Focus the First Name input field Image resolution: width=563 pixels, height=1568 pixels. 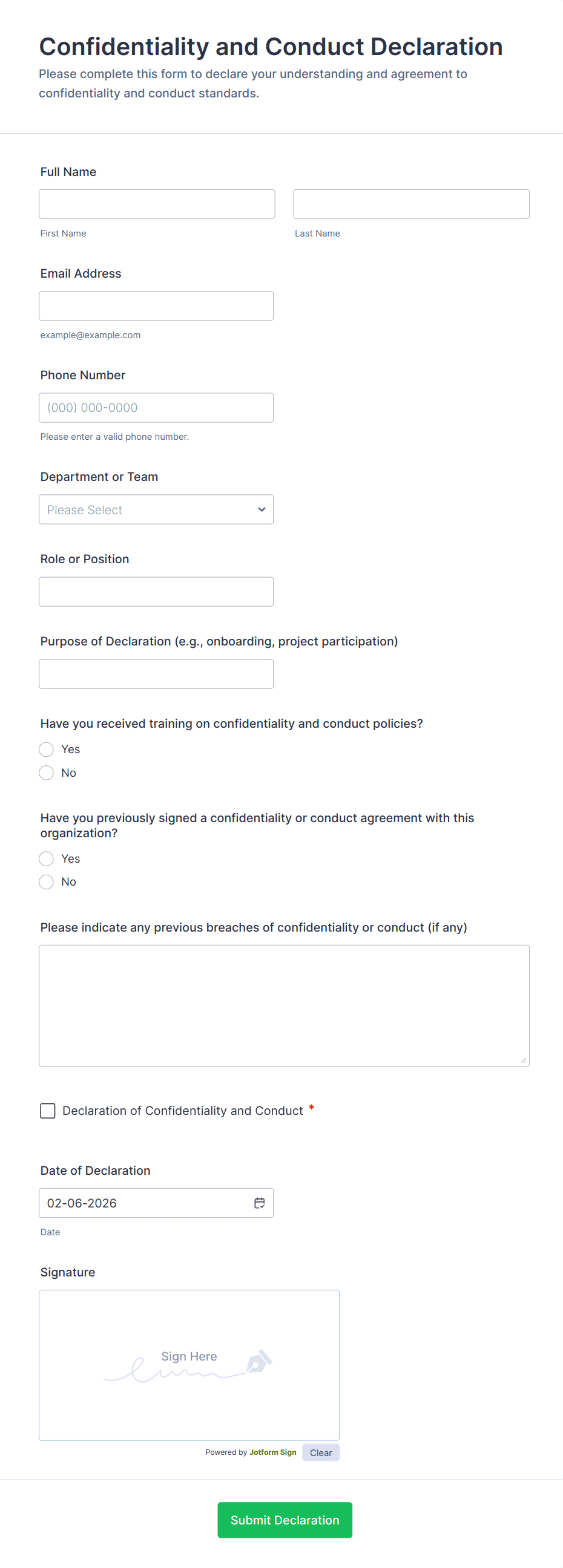157,204
